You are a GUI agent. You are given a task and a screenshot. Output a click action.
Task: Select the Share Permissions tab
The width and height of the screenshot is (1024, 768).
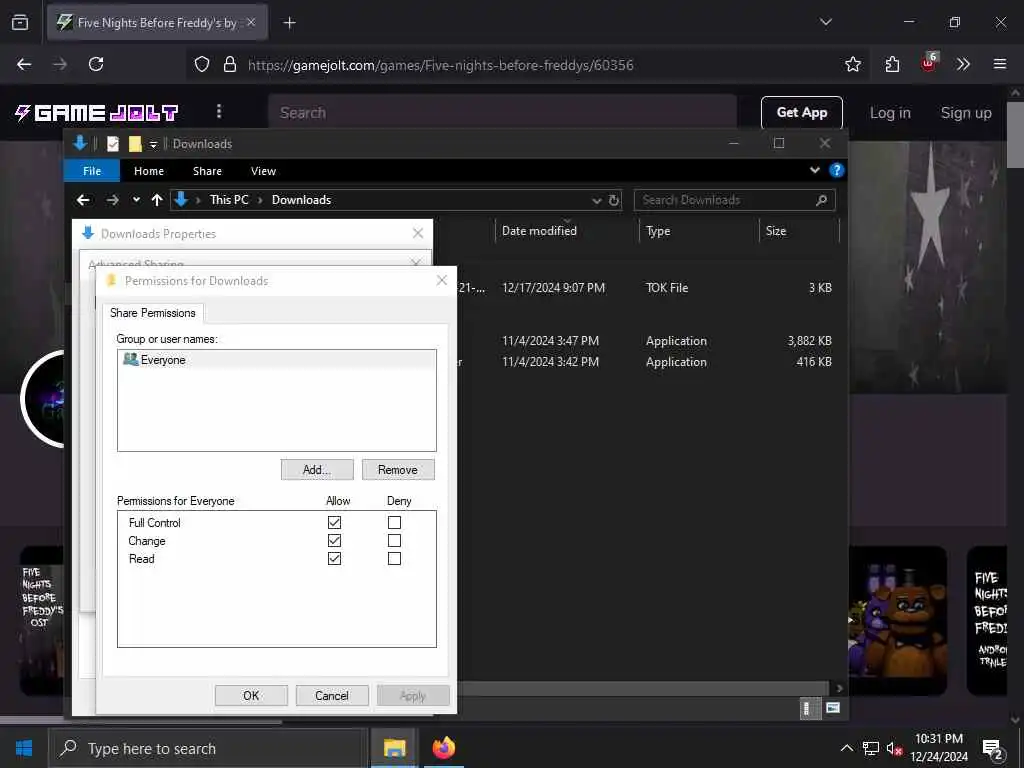pyautogui.click(x=153, y=313)
